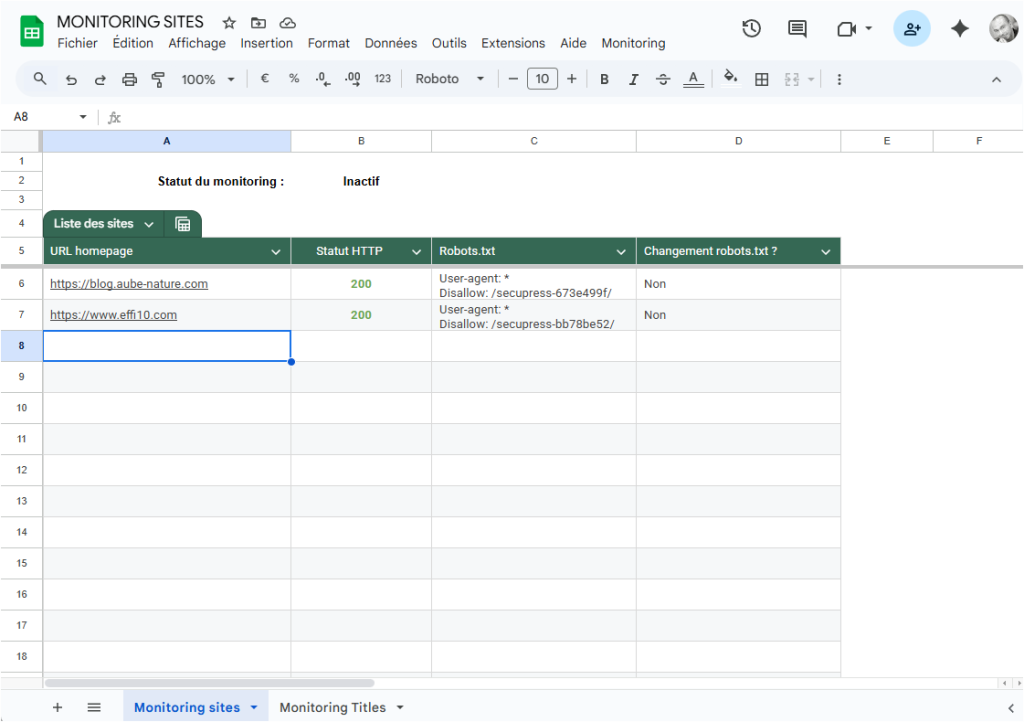Open the 100% zoom dropdown
The image size is (1024, 722).
pos(208,79)
